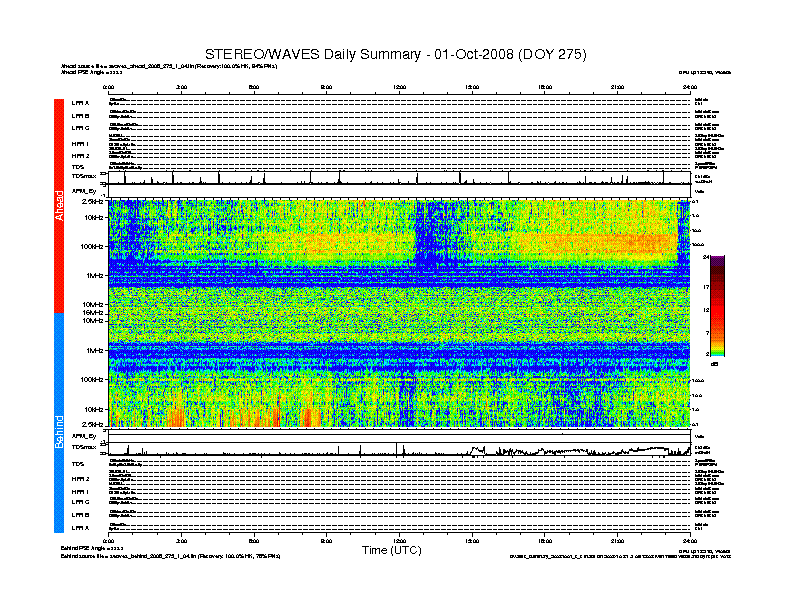Screen dimensions: 792x612
Task: Click the Ahead "LFR A" row label
Action: point(80,103)
